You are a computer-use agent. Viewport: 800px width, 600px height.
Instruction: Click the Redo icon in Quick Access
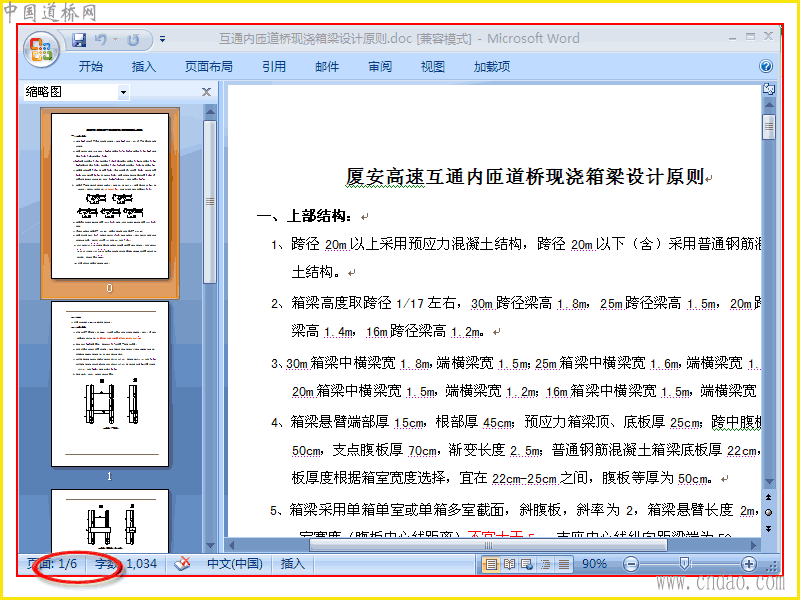(x=133, y=39)
